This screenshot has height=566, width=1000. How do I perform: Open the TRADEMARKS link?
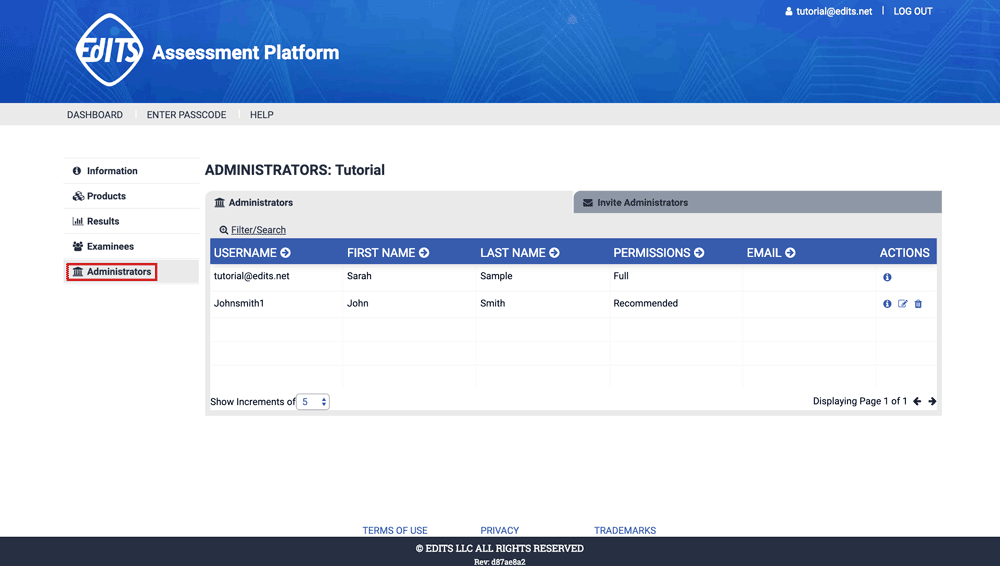tap(625, 530)
